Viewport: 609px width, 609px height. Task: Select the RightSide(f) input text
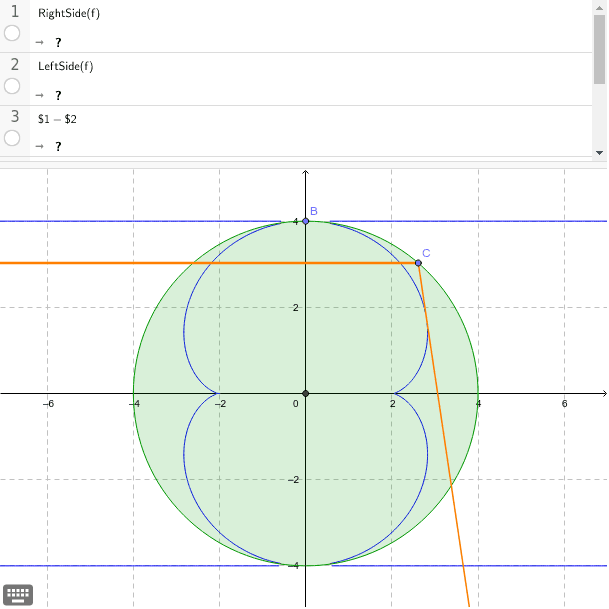(x=69, y=13)
